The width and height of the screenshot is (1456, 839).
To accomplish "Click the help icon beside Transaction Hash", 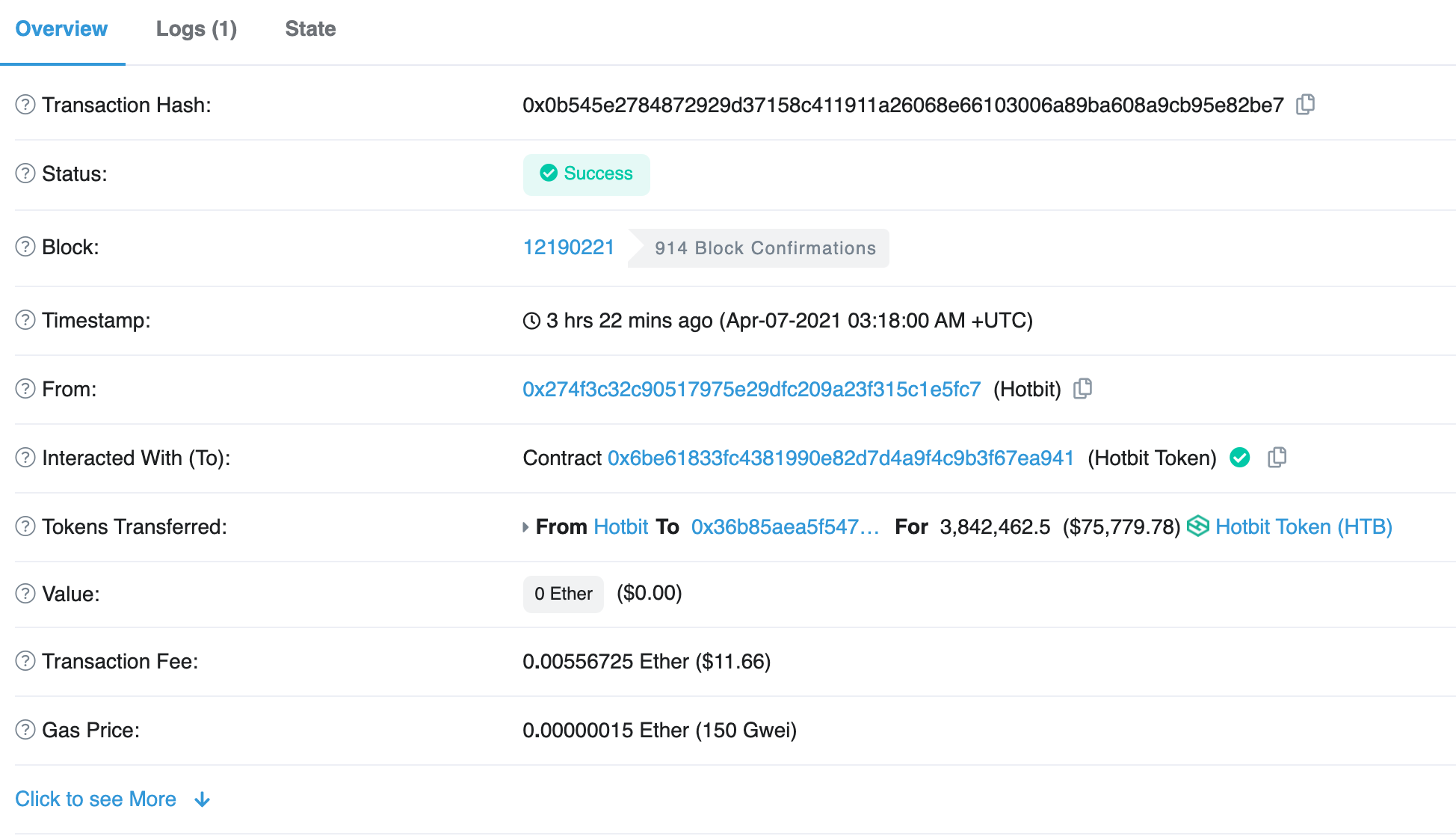I will click(x=25, y=105).
